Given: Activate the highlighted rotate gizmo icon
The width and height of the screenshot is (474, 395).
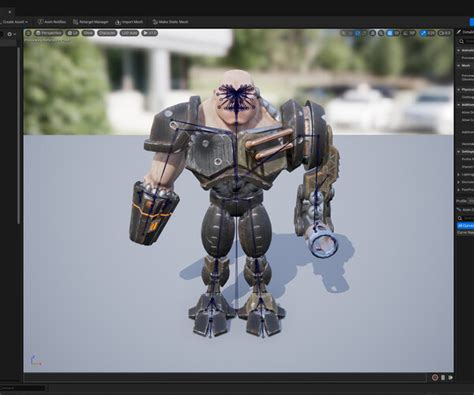Looking at the screenshot, I should [x=358, y=33].
